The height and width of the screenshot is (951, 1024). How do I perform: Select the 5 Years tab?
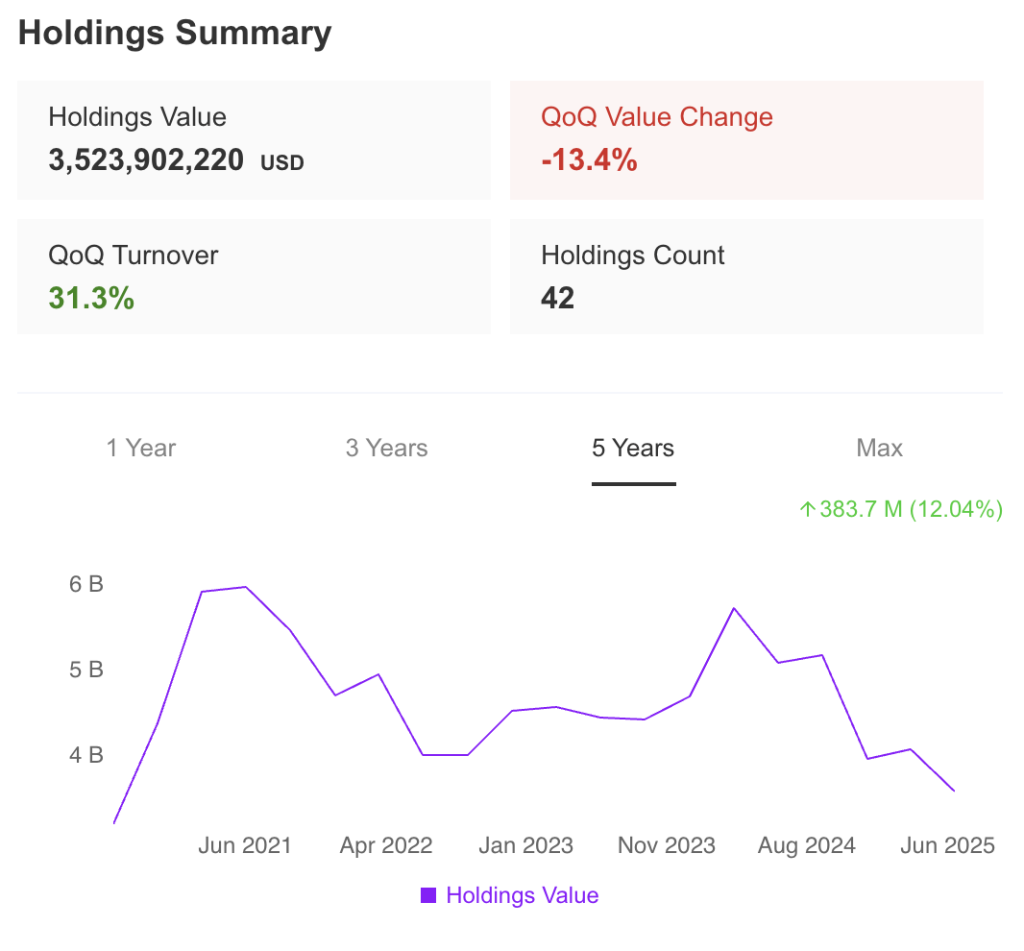pyautogui.click(x=633, y=448)
